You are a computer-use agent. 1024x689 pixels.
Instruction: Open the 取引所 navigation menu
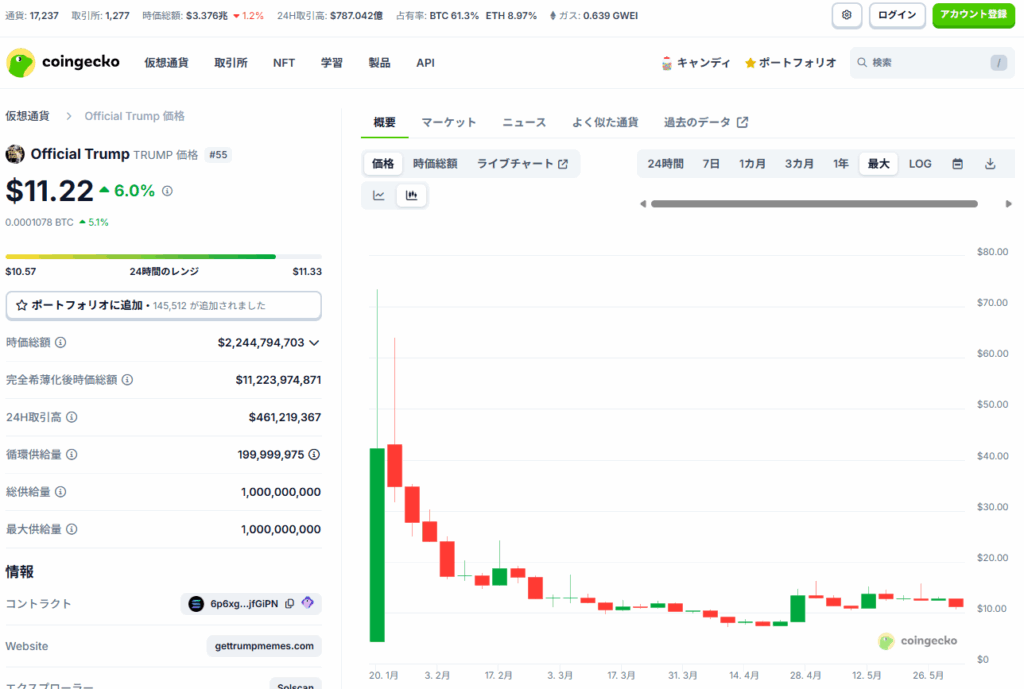click(x=231, y=63)
